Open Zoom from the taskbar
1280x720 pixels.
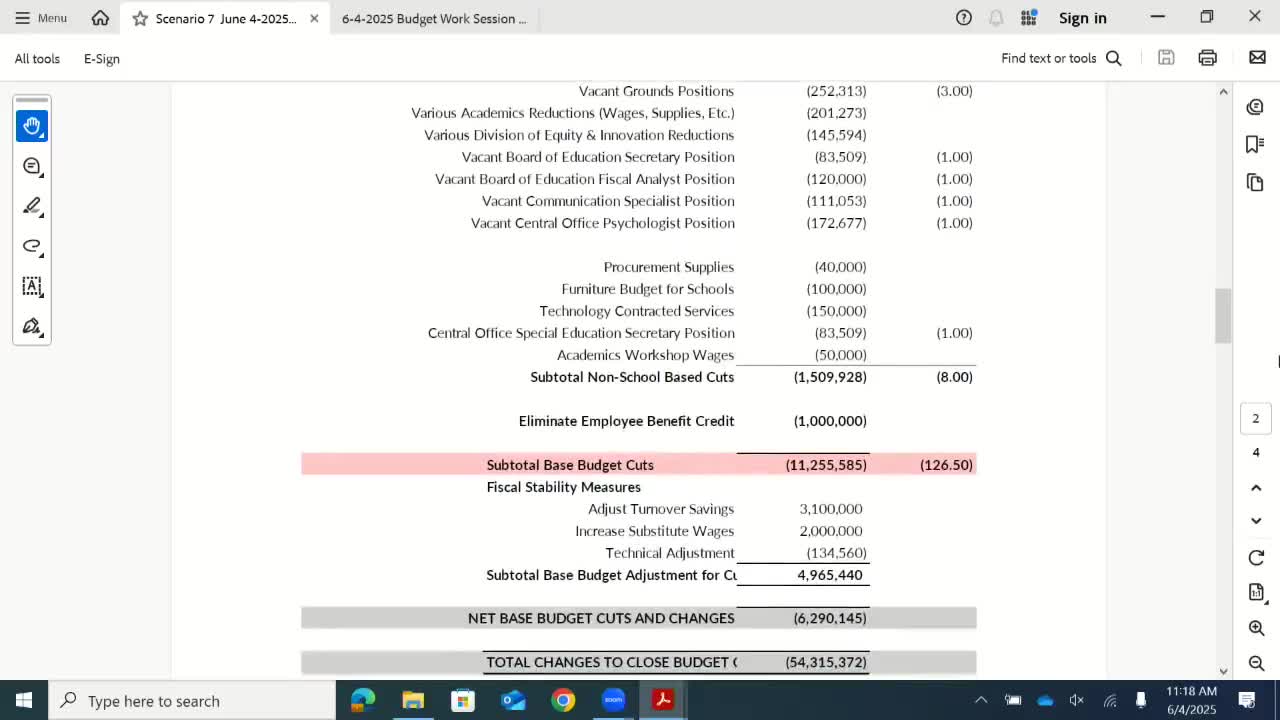point(613,700)
